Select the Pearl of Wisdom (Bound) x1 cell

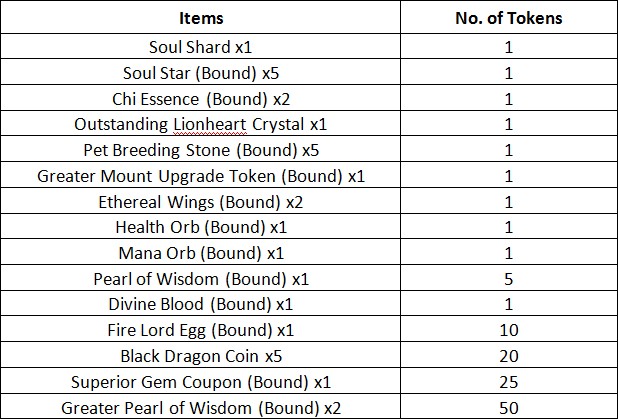pos(201,279)
